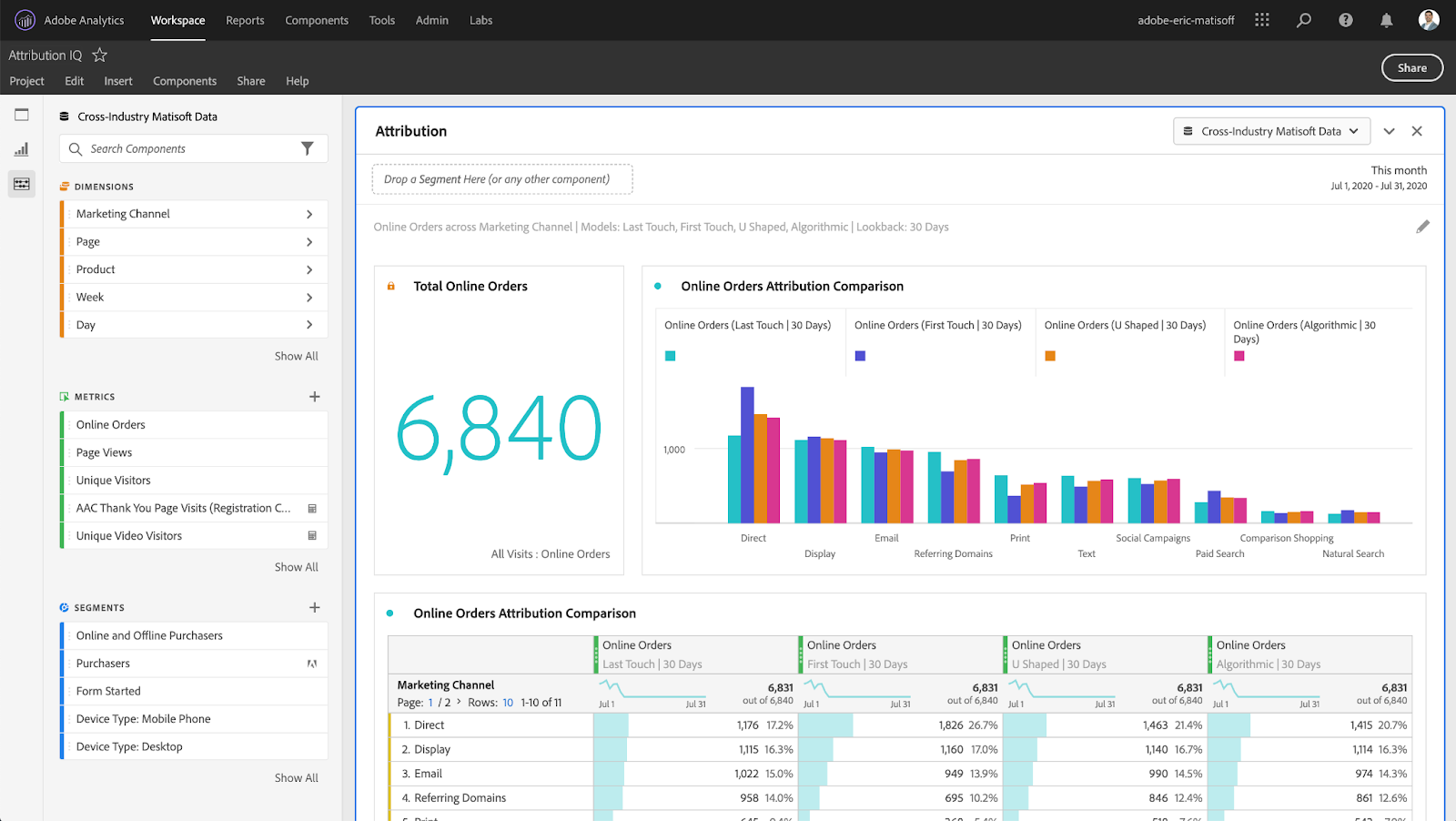The height and width of the screenshot is (821, 1456).
Task: Expand the Marketing Channel dimension
Action: click(309, 213)
